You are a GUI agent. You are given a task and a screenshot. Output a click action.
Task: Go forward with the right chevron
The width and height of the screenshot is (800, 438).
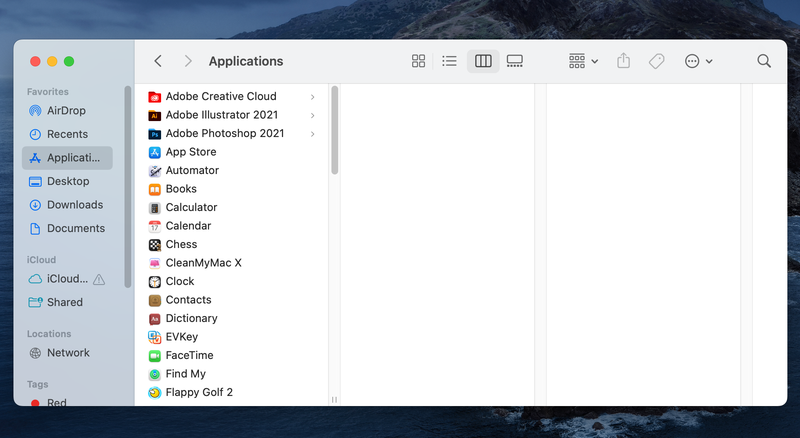pos(188,61)
